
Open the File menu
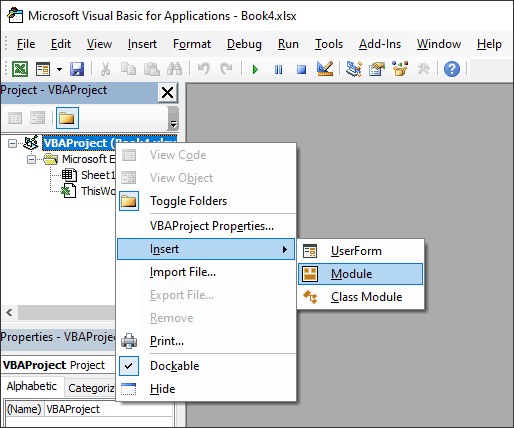click(26, 44)
